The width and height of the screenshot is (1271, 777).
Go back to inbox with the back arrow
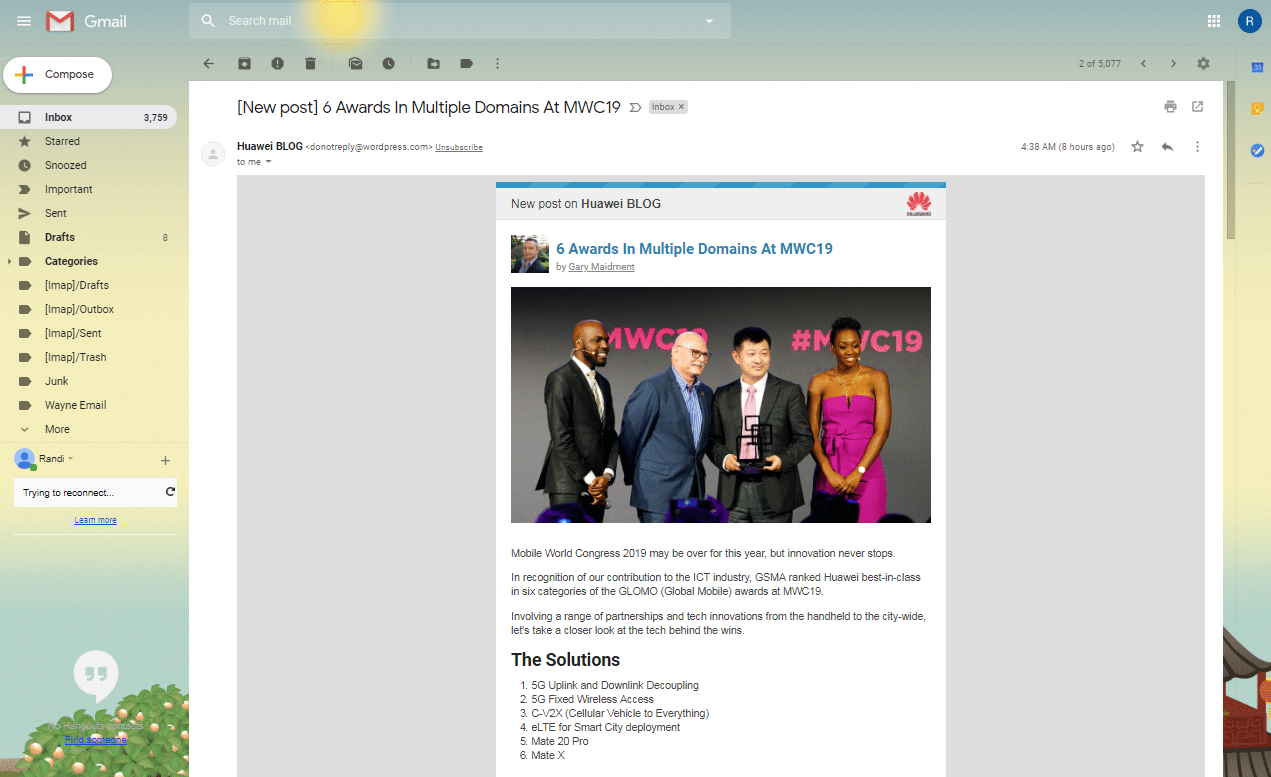[x=209, y=63]
